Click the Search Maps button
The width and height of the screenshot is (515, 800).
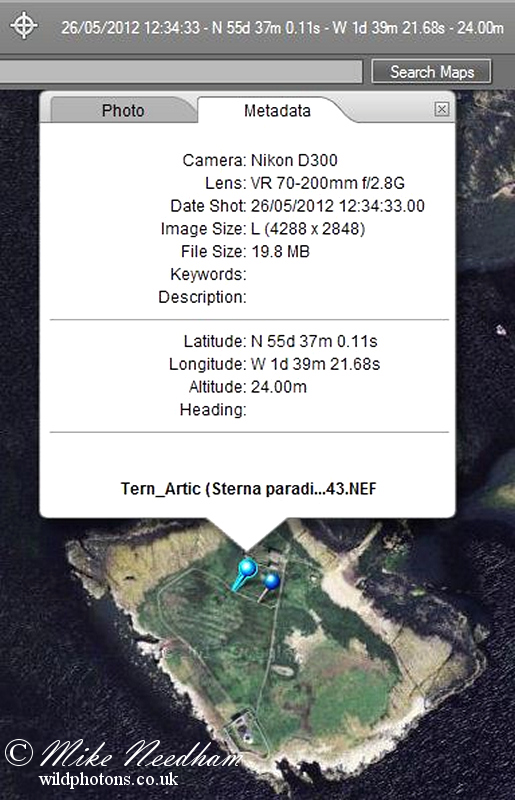coord(432,72)
